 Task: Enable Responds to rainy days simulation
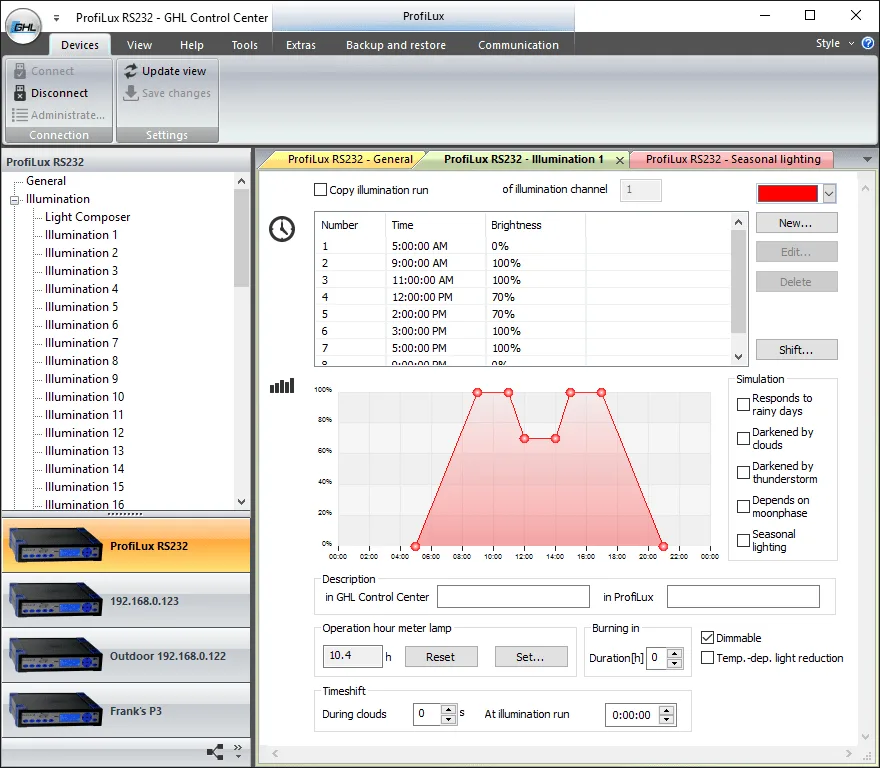tap(743, 404)
